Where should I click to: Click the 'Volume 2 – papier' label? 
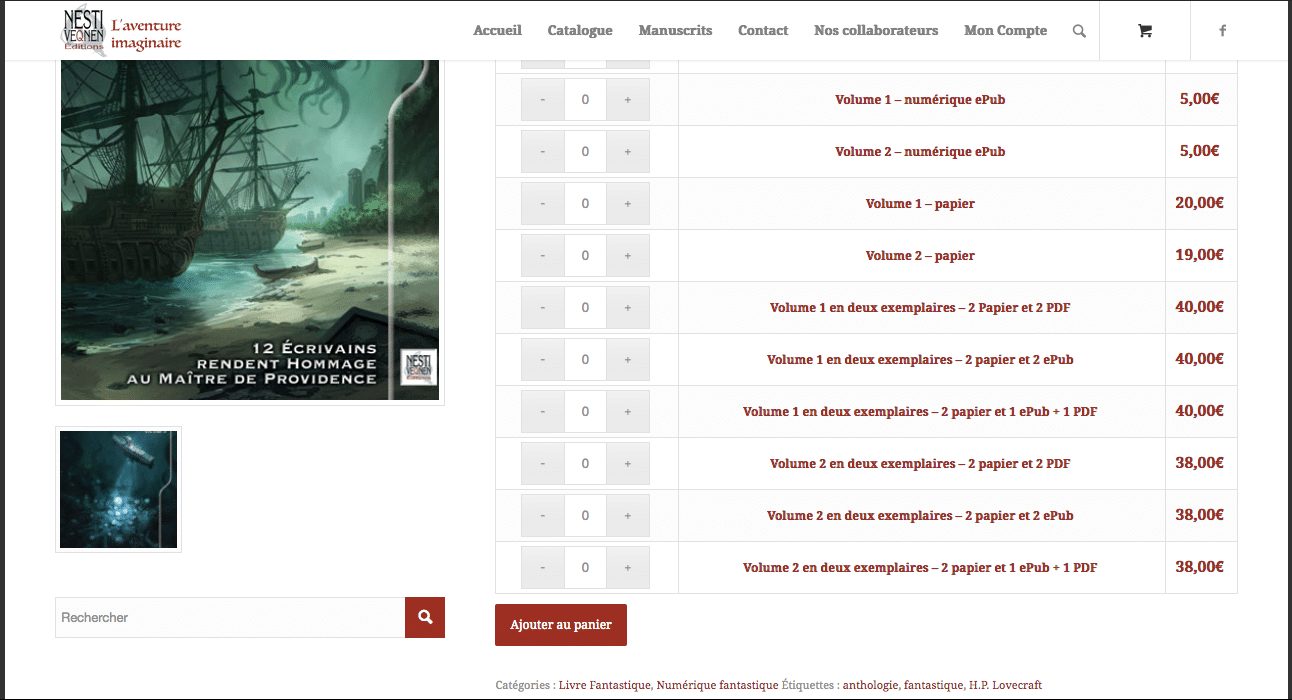[920, 256]
